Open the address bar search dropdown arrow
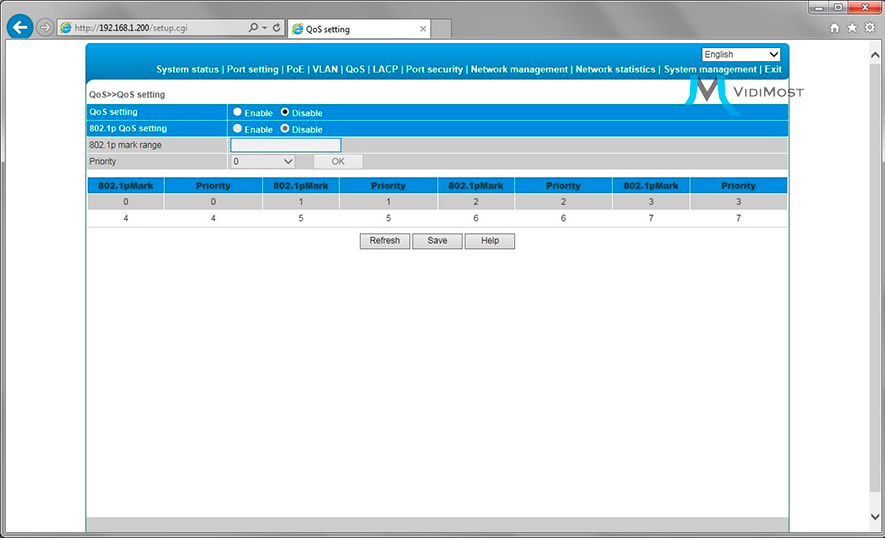This screenshot has height=538, width=885. 264,28
